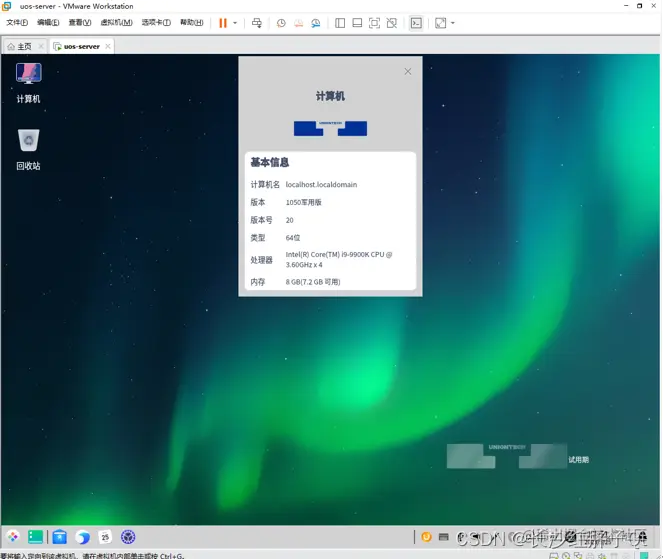Screen dimensions: 663x559
Task: Open the control center gear icon in the dock
Action: (x=128, y=537)
